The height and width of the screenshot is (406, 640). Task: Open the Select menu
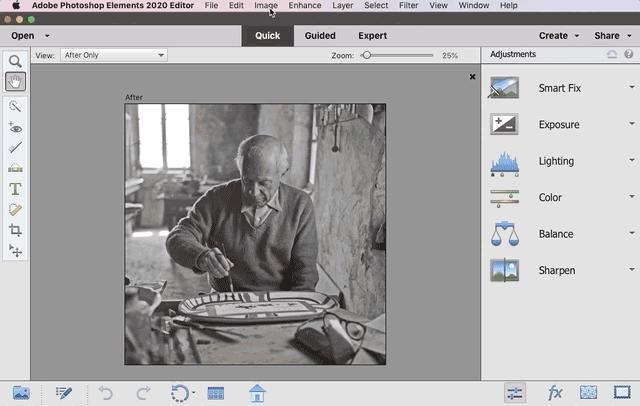376,5
